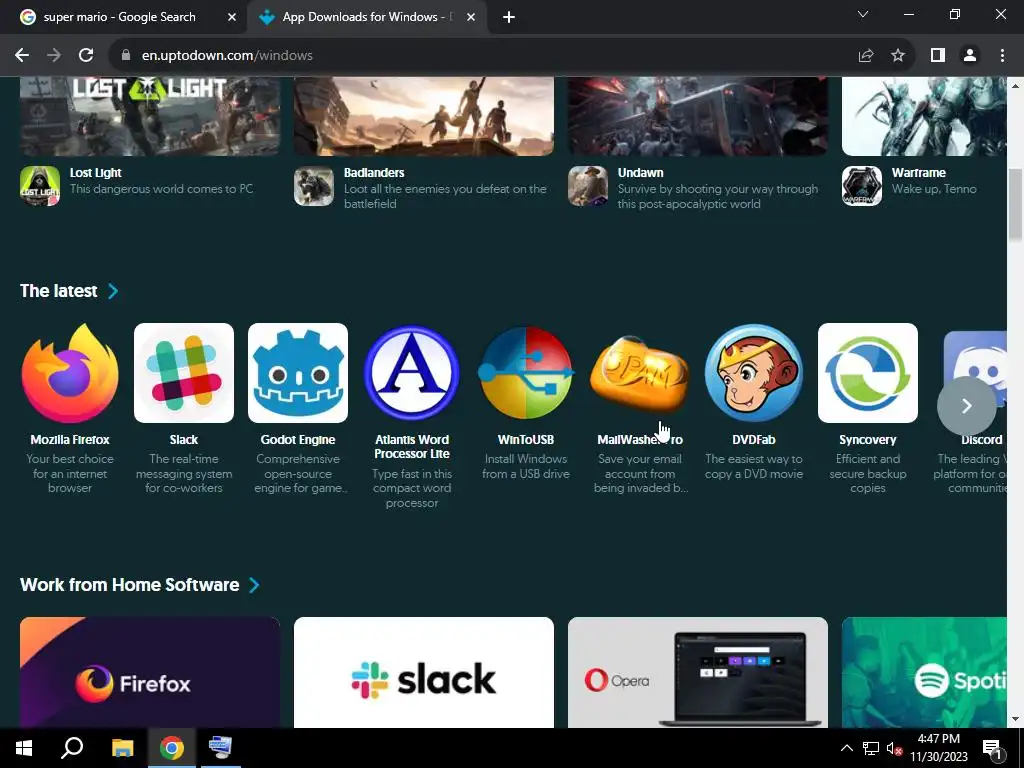Open Chrome's three-dot menu

pos(1002,56)
